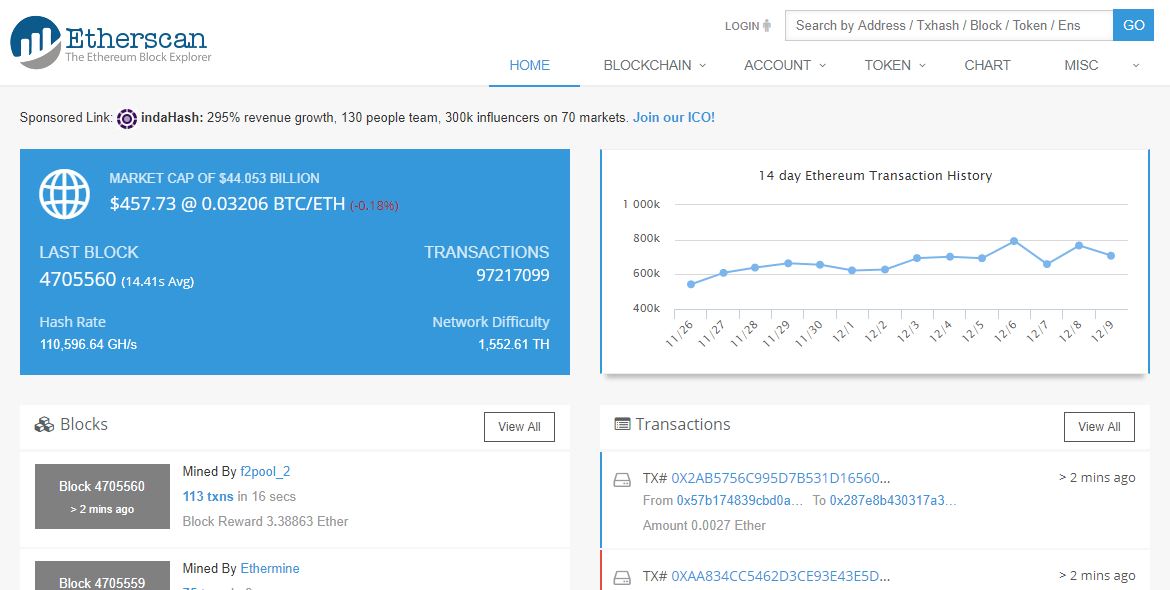Select the Block 4705560 tile
This screenshot has height=590, width=1170.
[102, 497]
